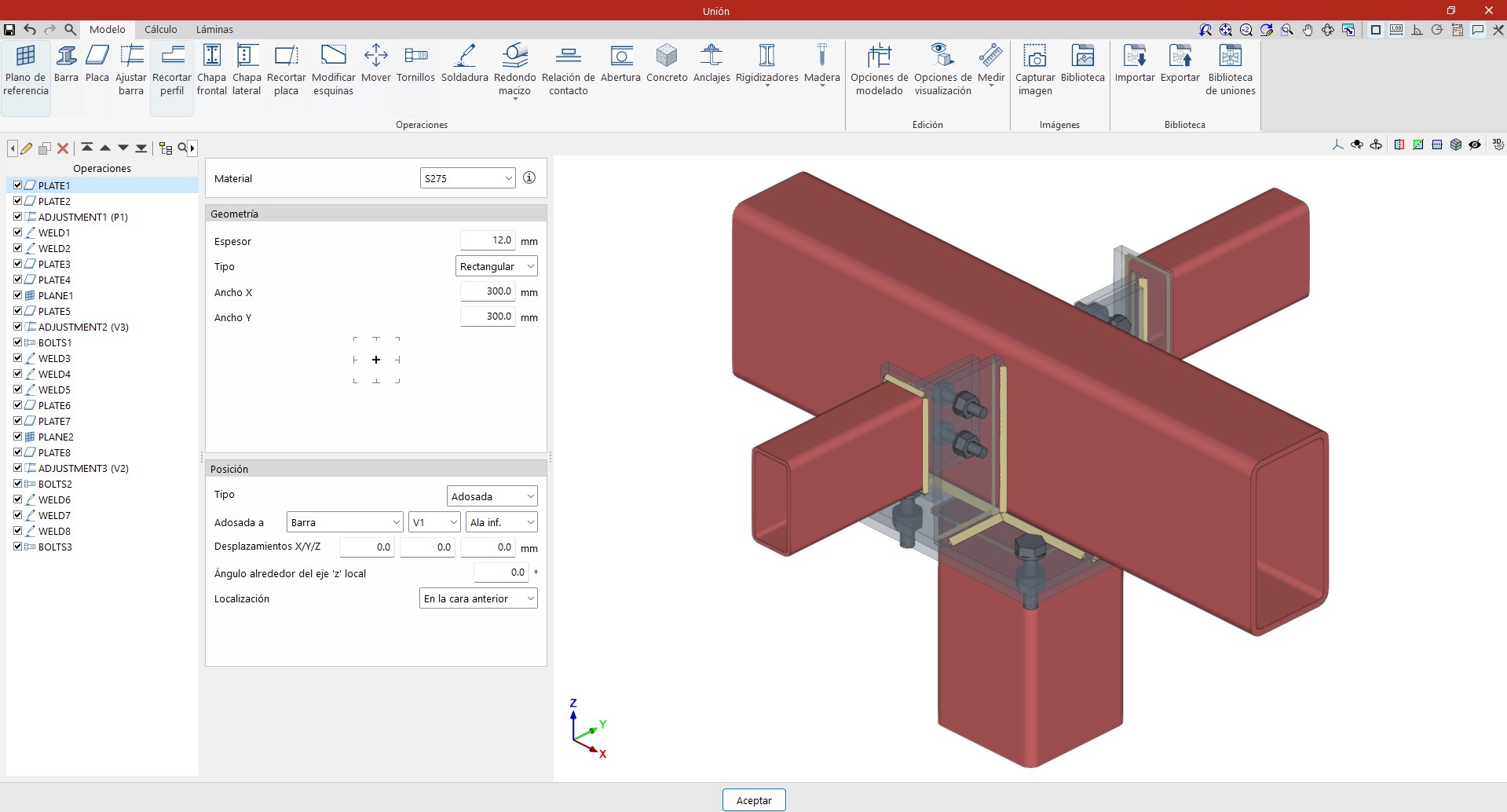Uncheck the BOLTS3 checkbox
This screenshot has height=812, width=1507.
pyautogui.click(x=17, y=547)
